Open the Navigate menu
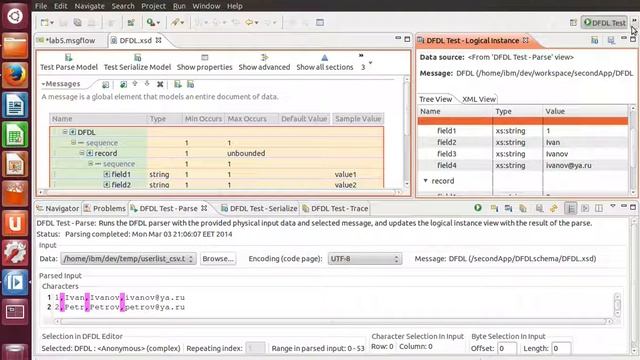Viewport: 640px width, 360px height. 89,6
